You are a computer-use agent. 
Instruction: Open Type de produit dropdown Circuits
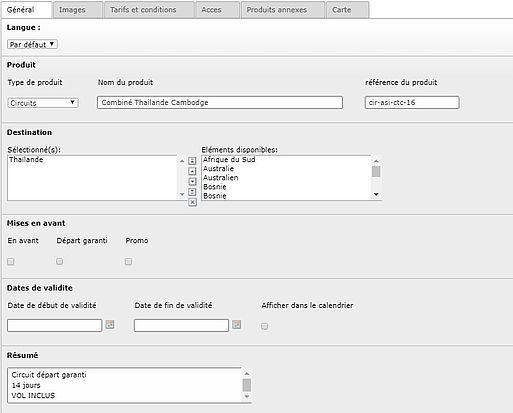click(43, 103)
